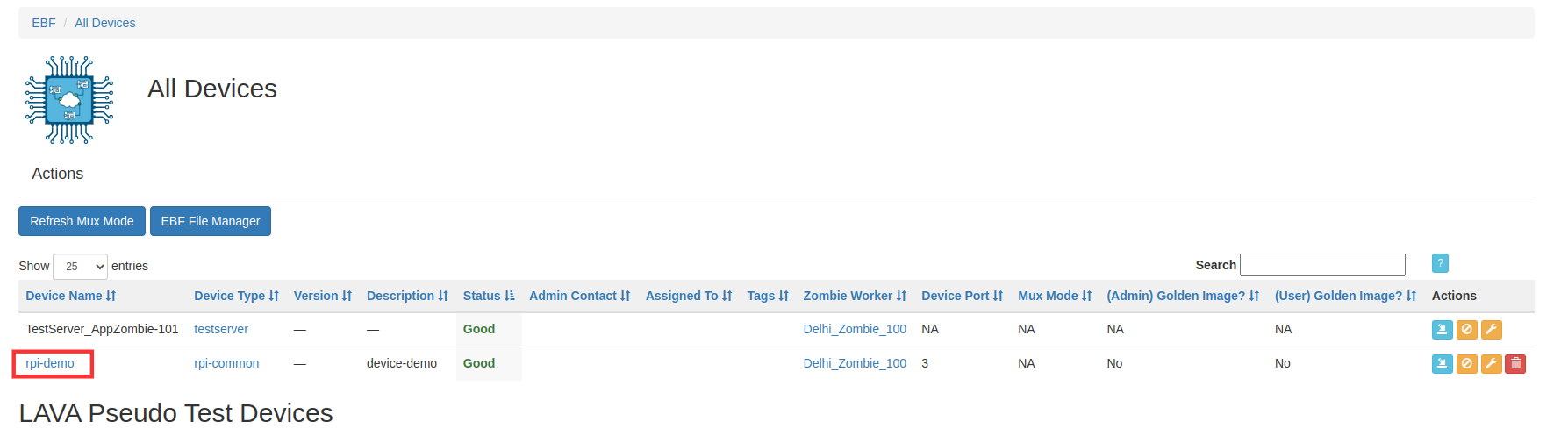The width and height of the screenshot is (1568, 429).
Task: Open All Devices breadcrumb link
Action: tap(105, 23)
